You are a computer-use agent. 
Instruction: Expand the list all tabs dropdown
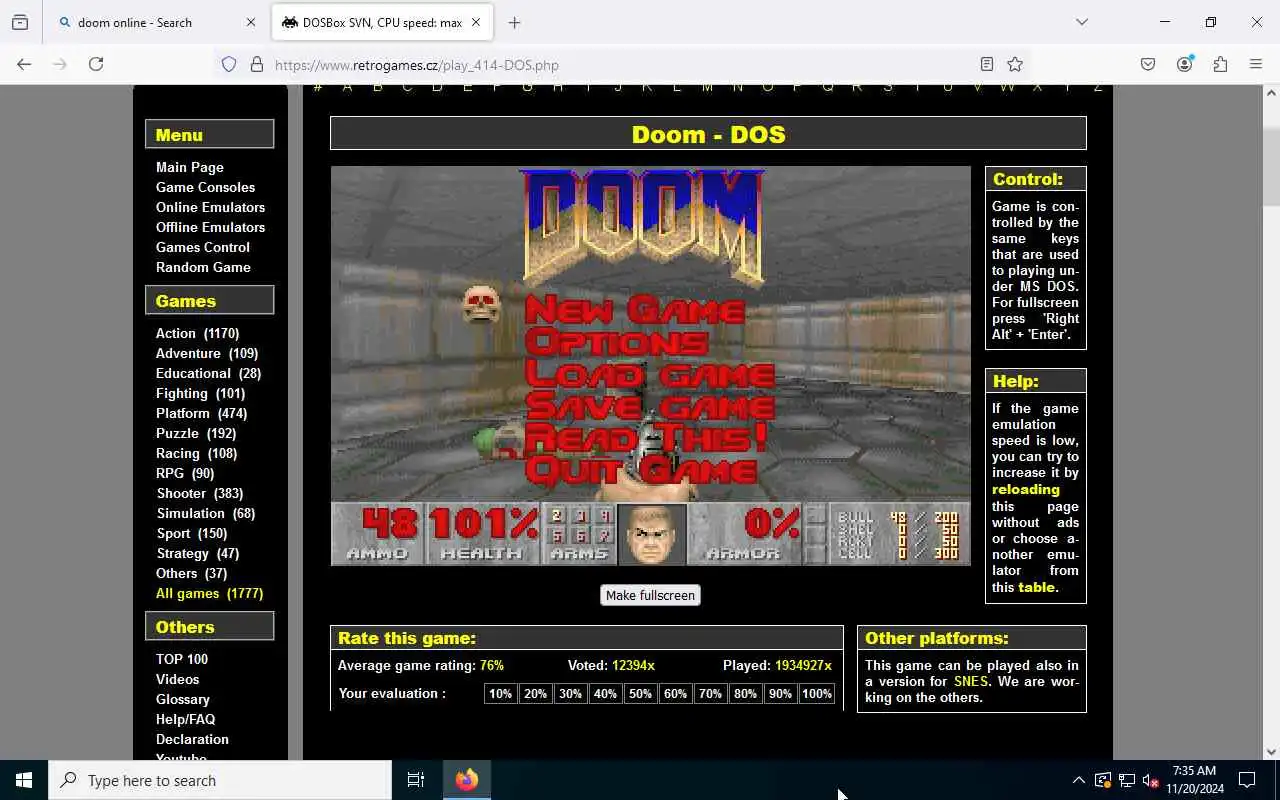[x=1081, y=22]
